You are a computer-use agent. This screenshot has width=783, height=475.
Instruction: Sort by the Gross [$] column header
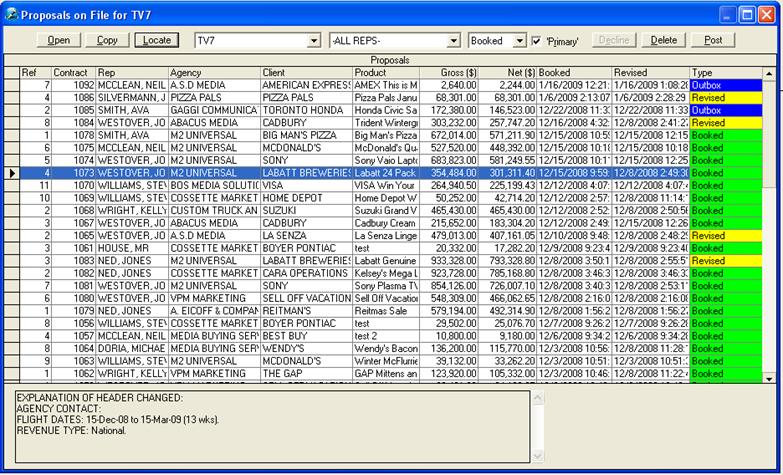(x=449, y=73)
